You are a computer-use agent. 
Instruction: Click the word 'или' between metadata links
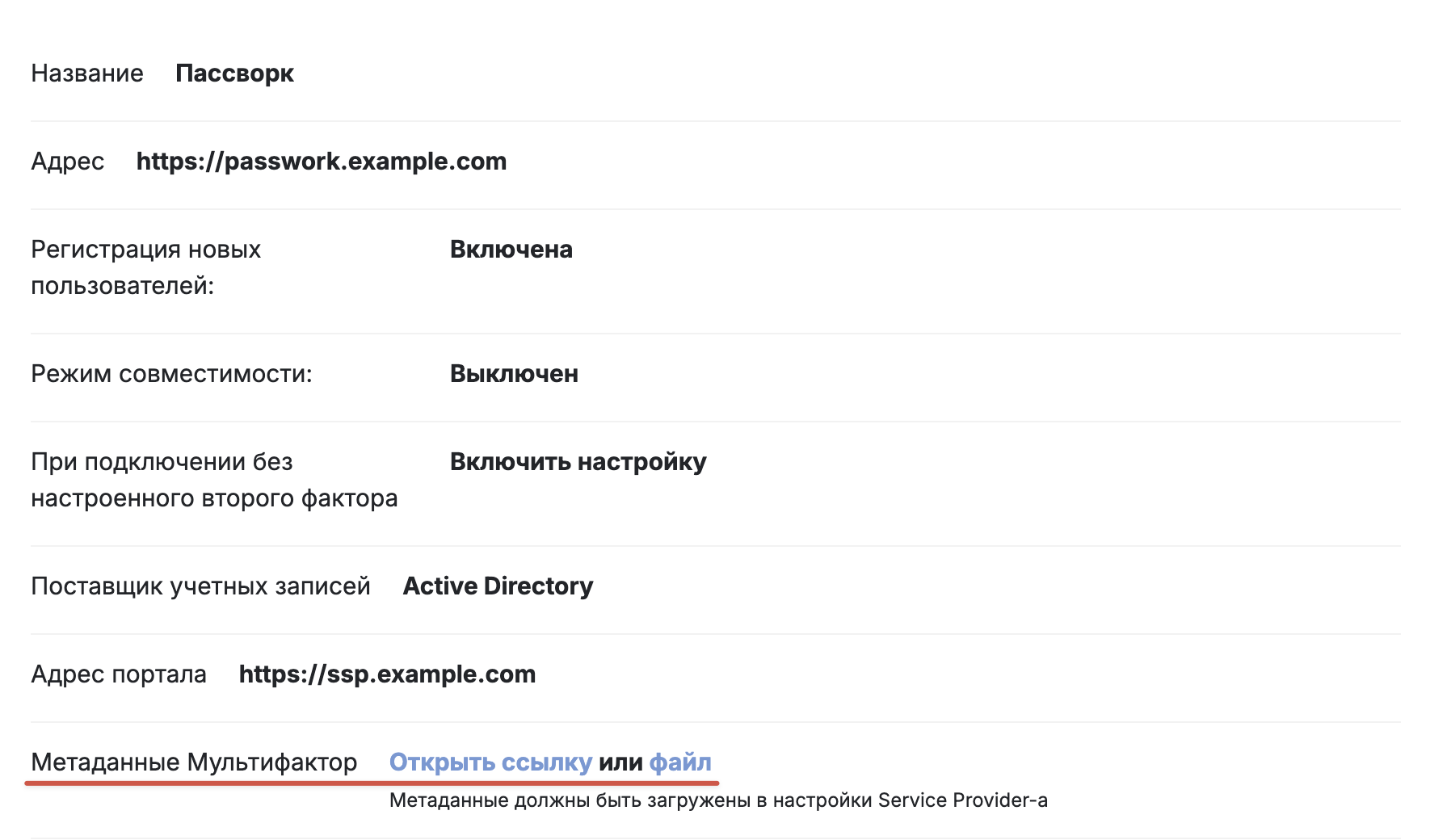620,762
